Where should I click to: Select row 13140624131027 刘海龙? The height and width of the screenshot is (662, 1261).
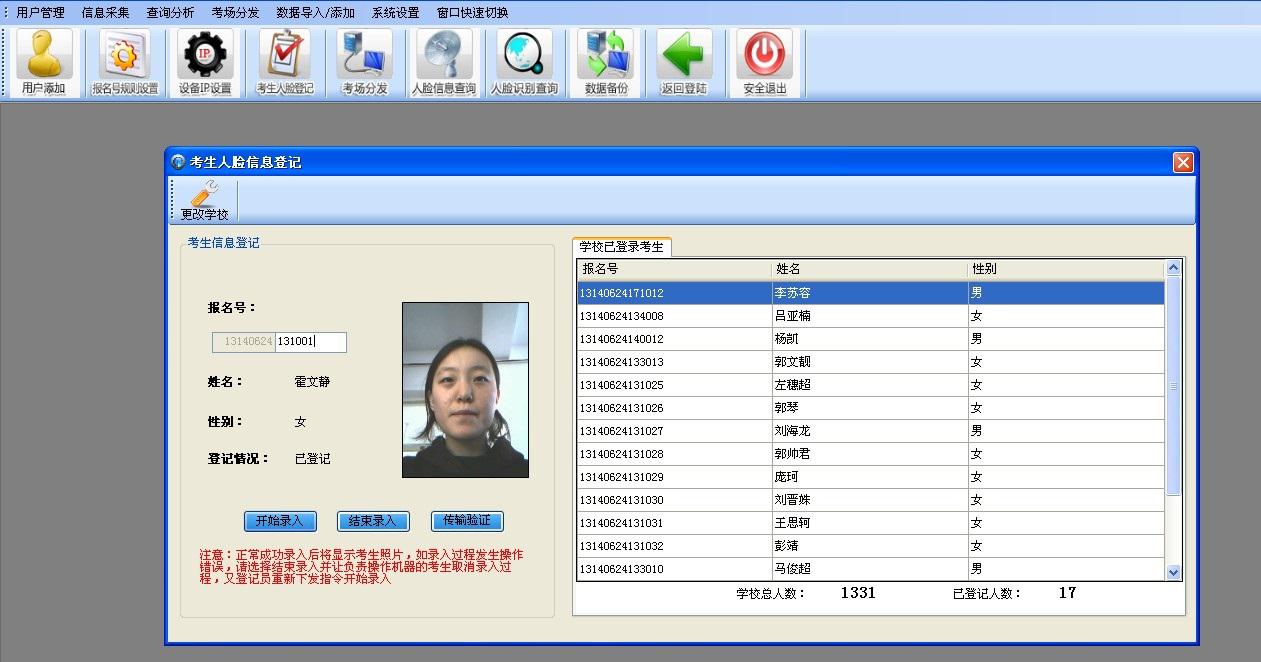(871, 431)
